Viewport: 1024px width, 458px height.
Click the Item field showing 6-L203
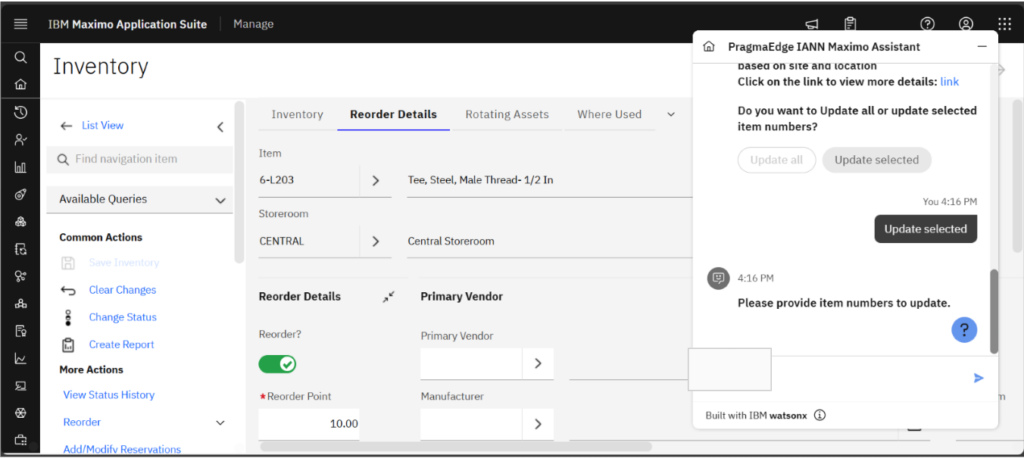[x=309, y=180]
